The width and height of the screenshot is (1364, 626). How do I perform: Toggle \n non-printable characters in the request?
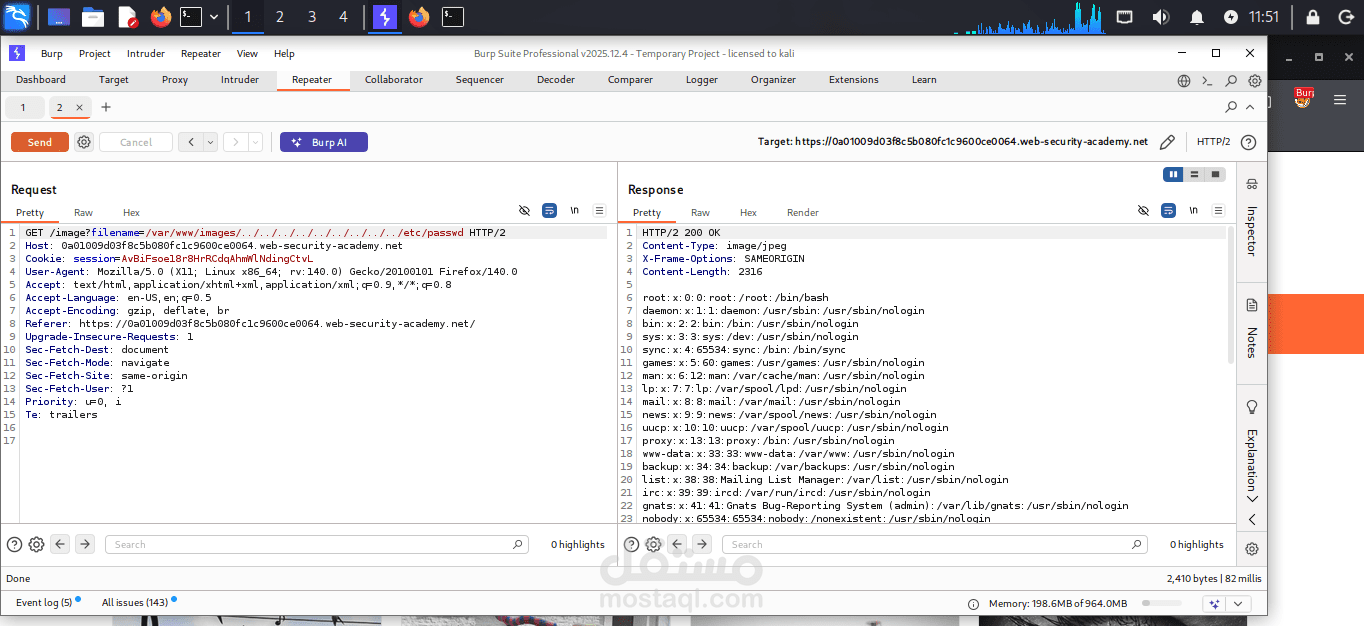(575, 210)
